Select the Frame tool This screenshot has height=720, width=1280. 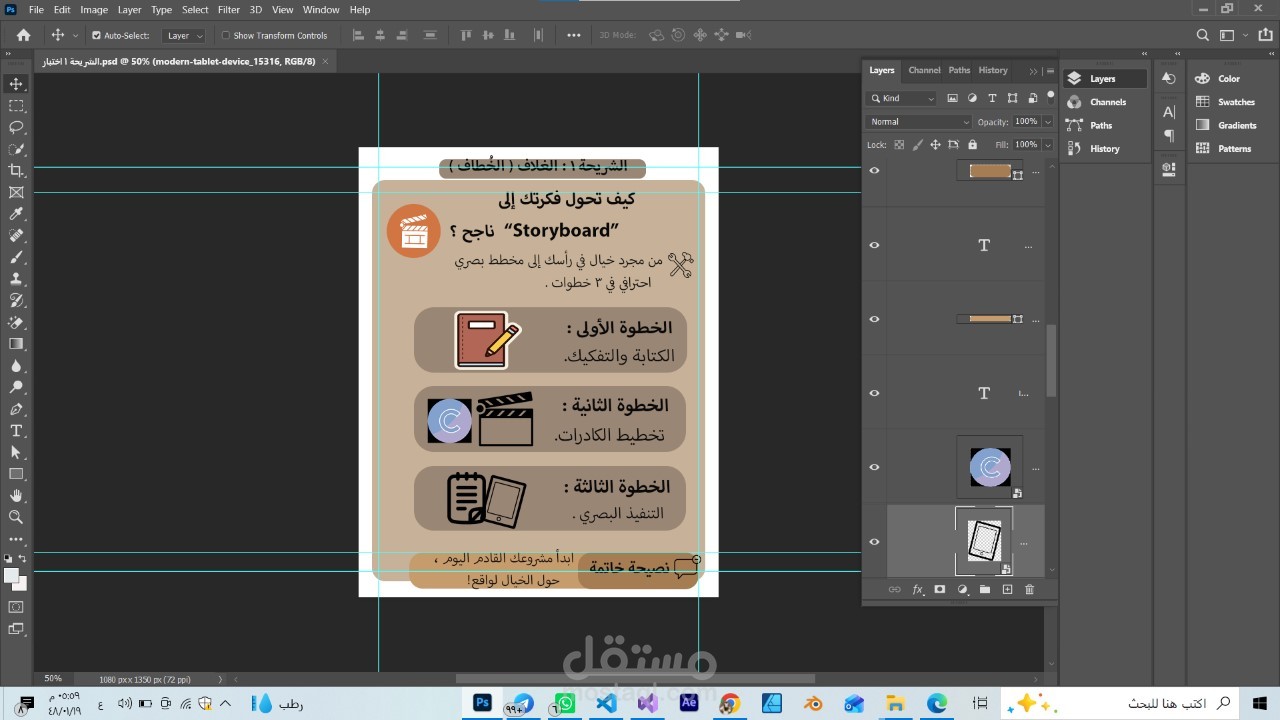[16, 192]
